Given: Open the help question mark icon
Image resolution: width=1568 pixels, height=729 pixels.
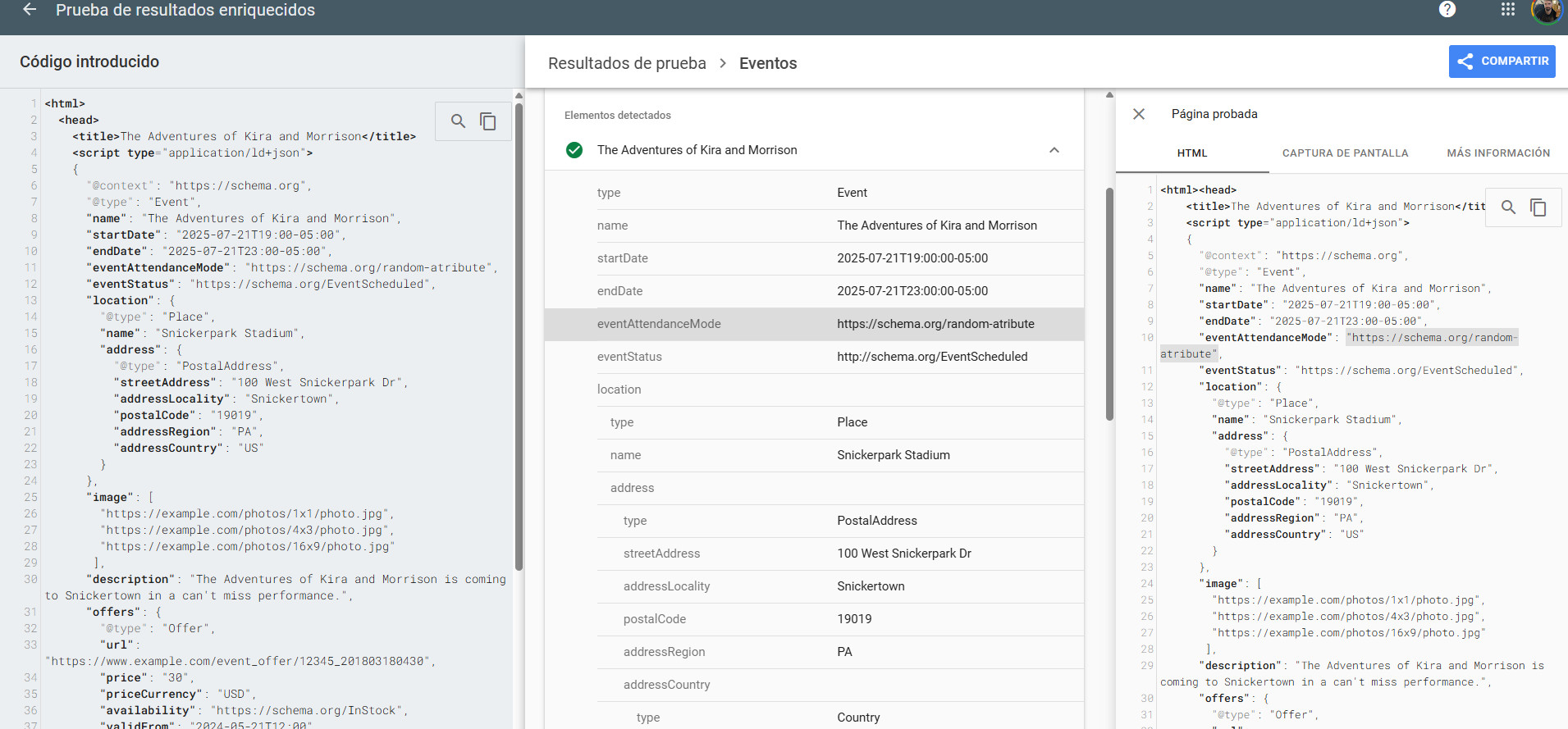Looking at the screenshot, I should tap(1447, 10).
